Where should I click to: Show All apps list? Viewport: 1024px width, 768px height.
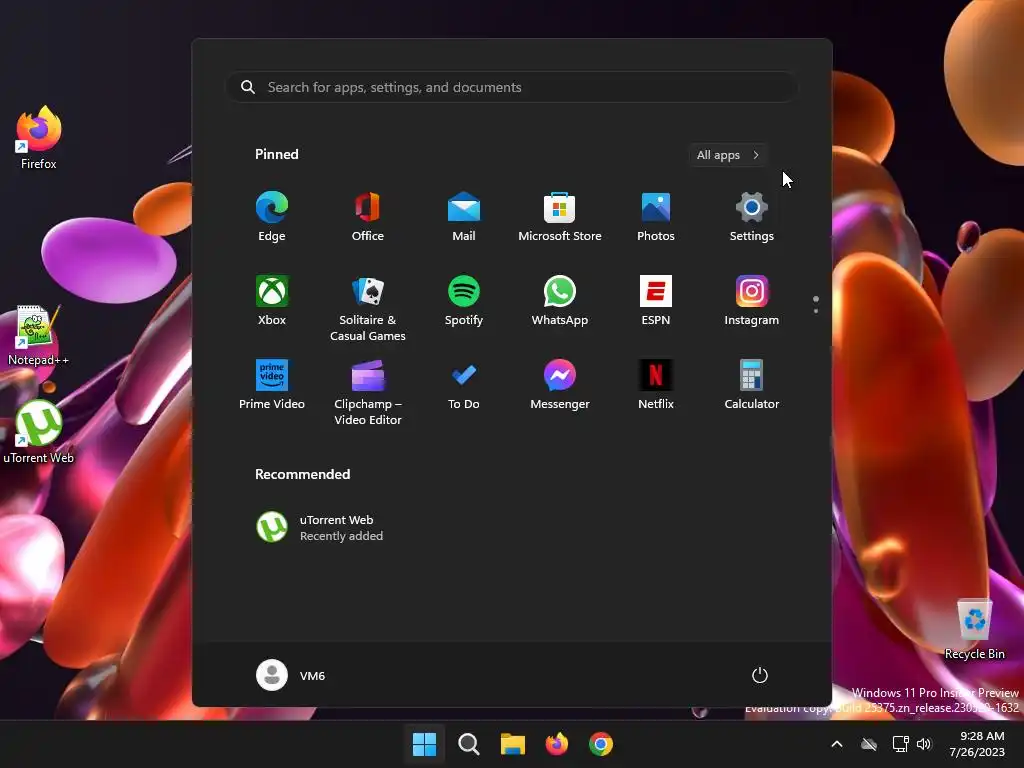point(728,155)
